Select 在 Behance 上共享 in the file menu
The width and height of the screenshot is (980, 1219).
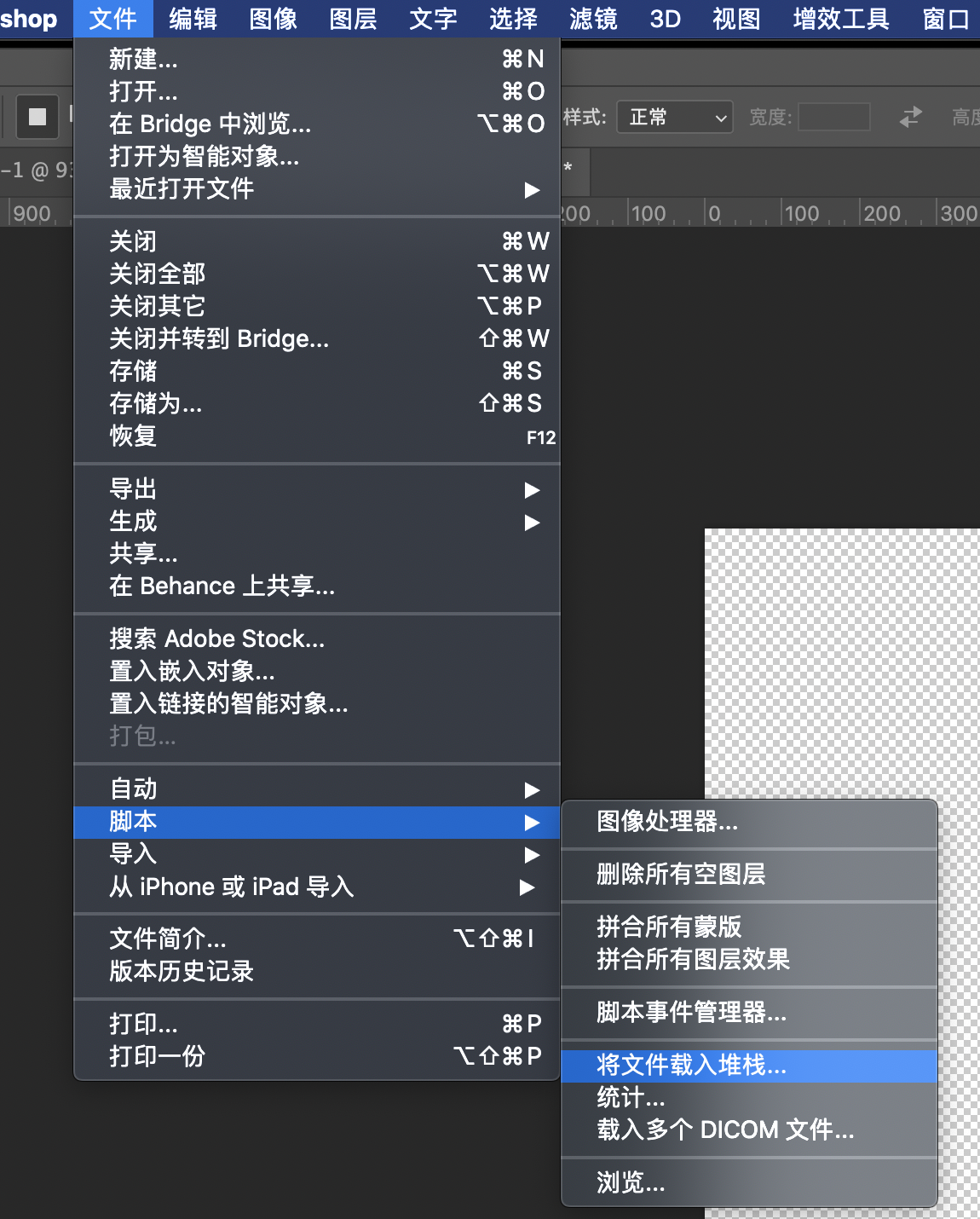coord(221,586)
